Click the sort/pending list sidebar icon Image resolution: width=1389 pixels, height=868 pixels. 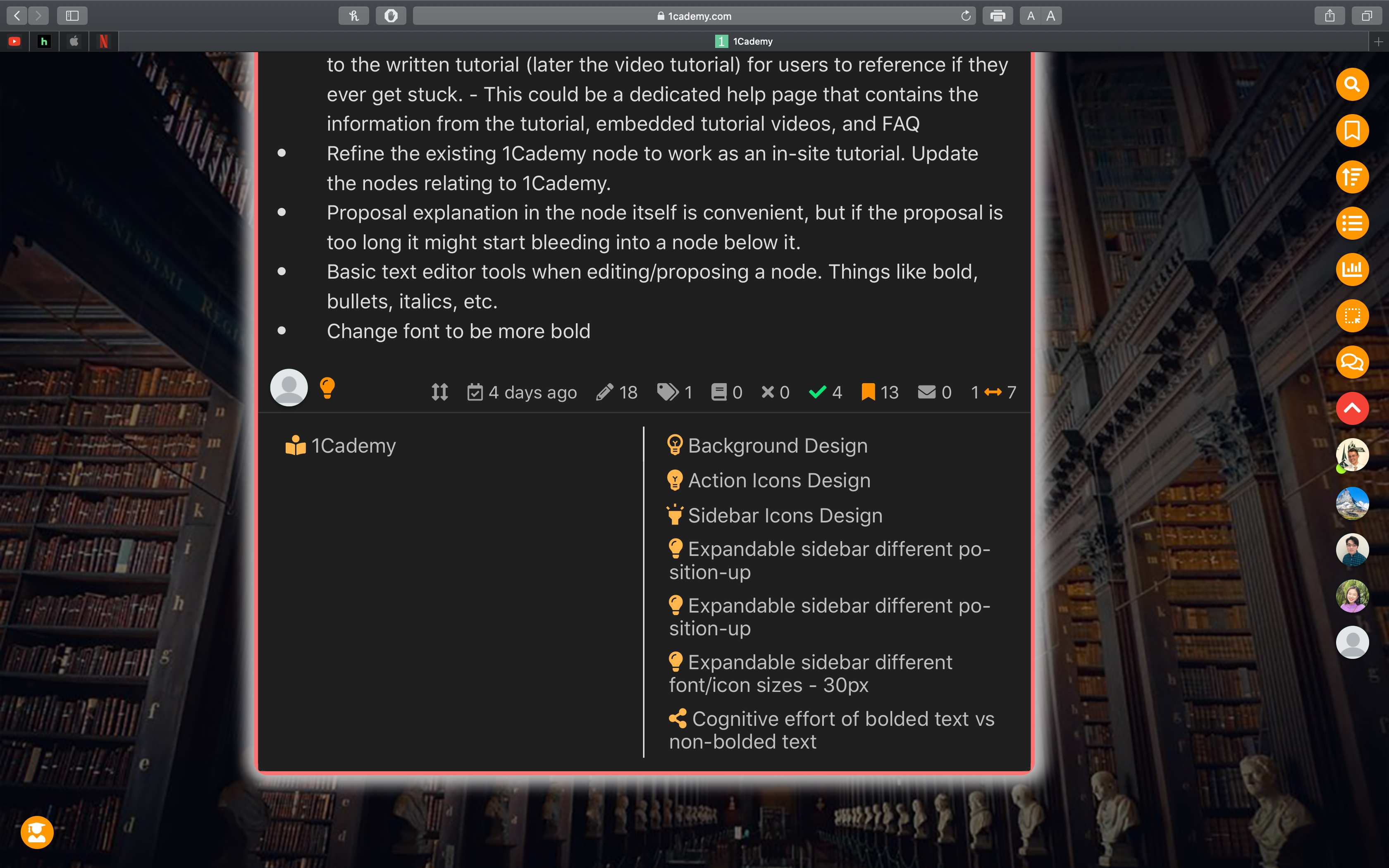1352,177
